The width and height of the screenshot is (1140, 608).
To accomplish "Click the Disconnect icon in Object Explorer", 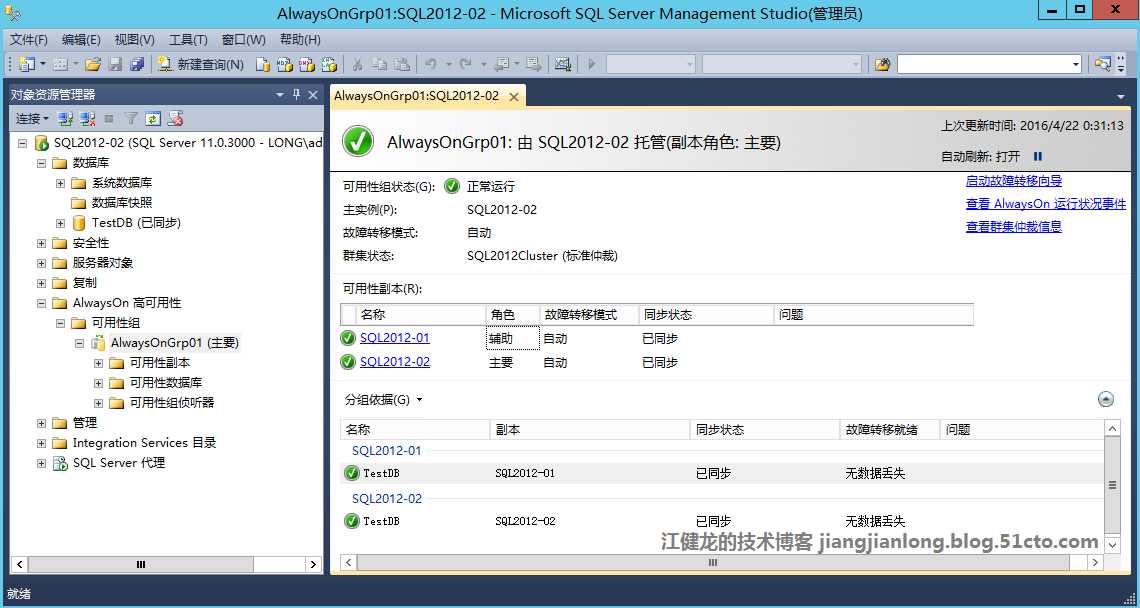I will 88,119.
